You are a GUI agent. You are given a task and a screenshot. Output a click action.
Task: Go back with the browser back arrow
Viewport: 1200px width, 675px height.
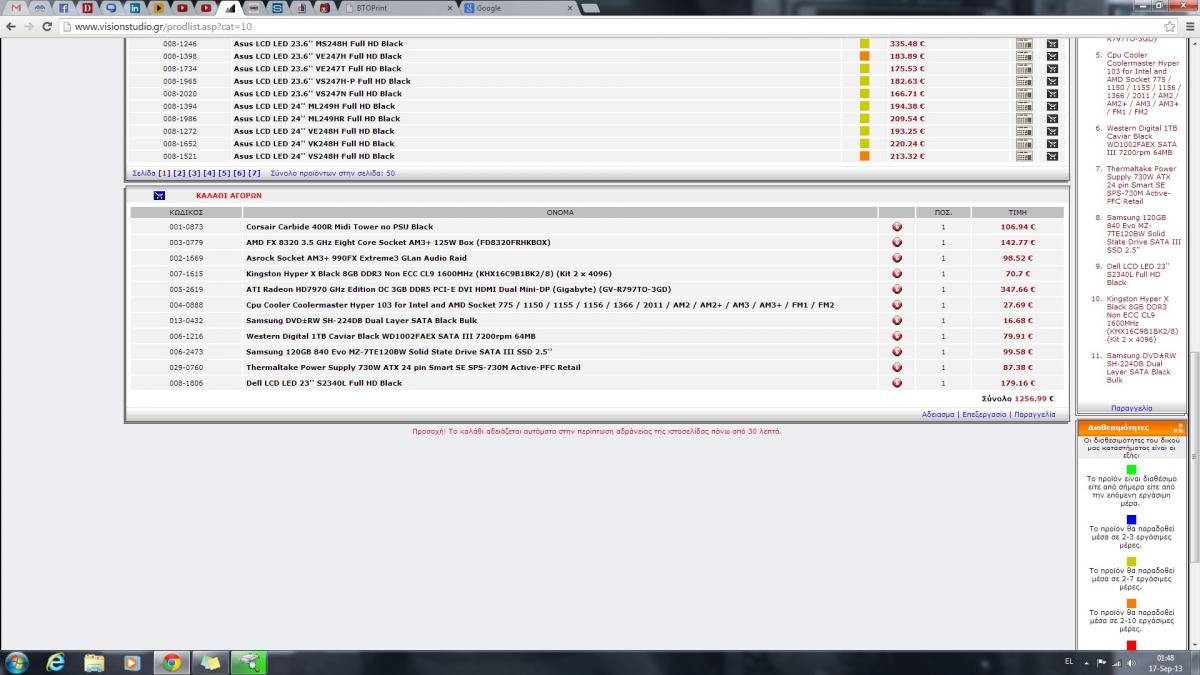(x=10, y=26)
